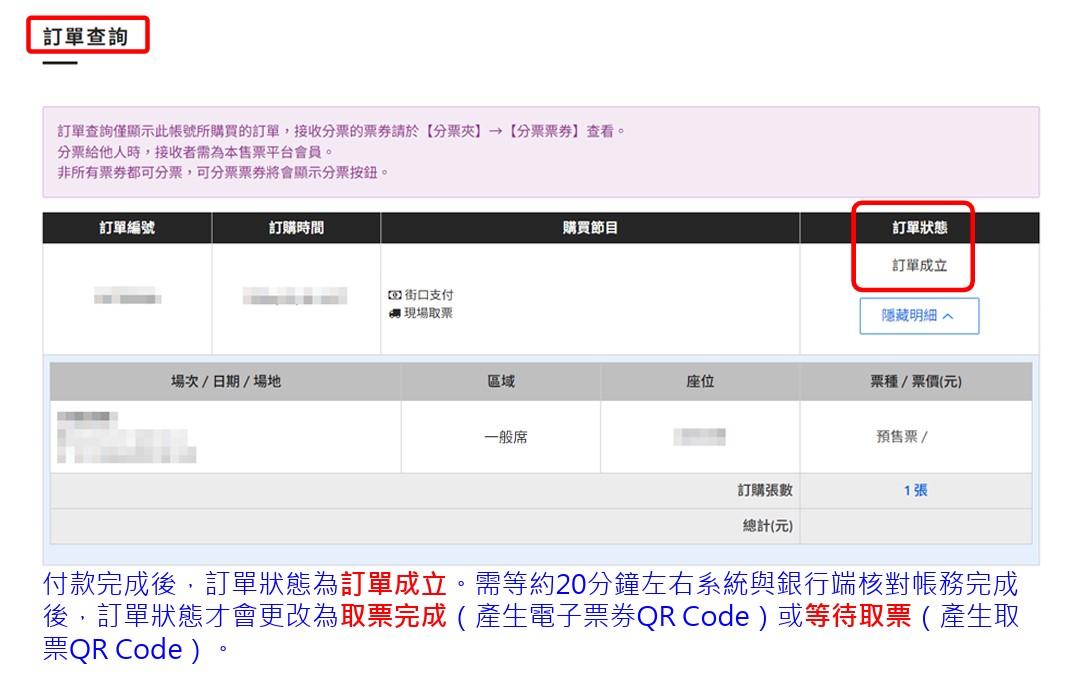Click the 訂購時間 column header
The width and height of the screenshot is (1079, 680).
[296, 228]
